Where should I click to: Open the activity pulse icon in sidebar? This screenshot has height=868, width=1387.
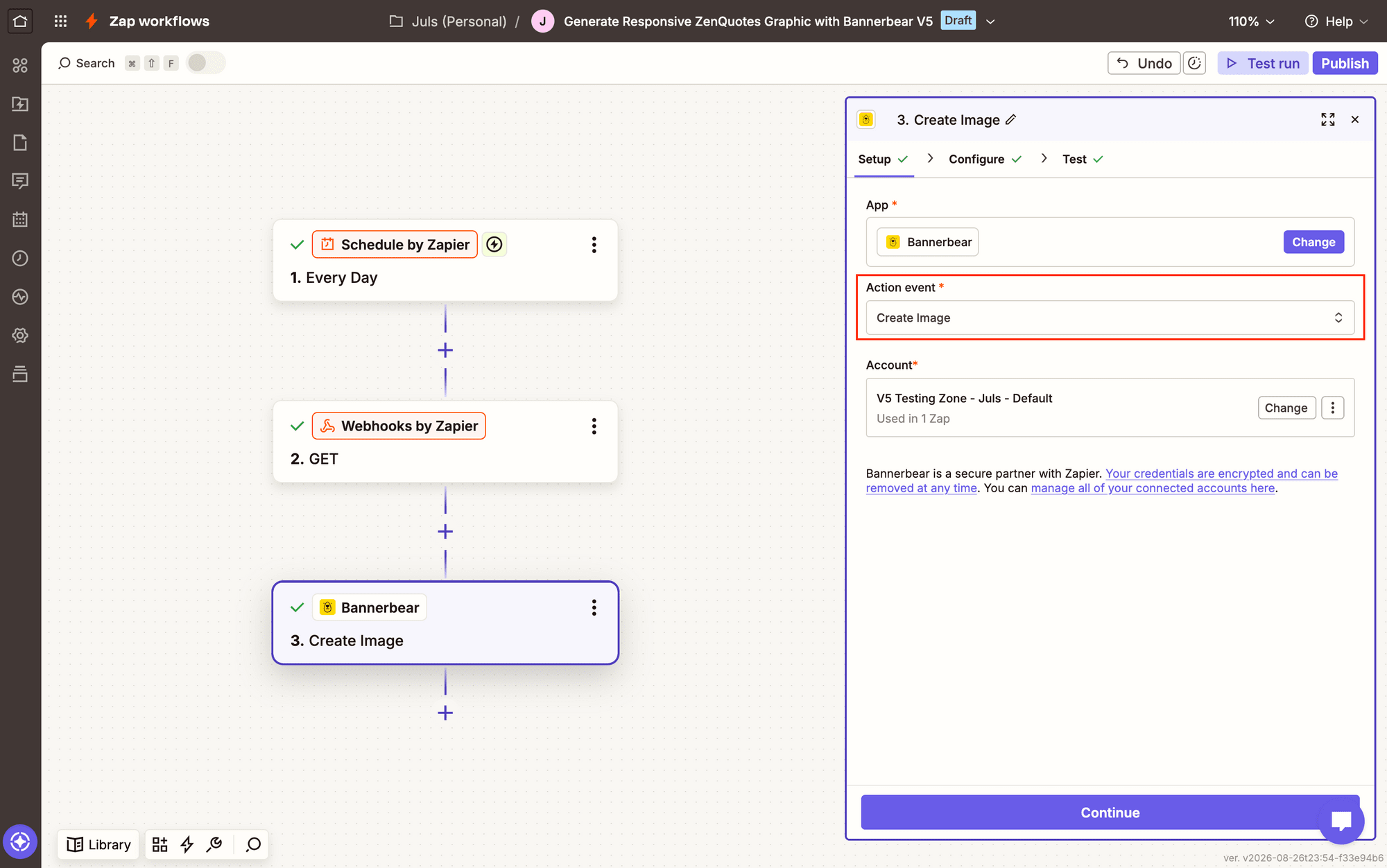tap(20, 297)
